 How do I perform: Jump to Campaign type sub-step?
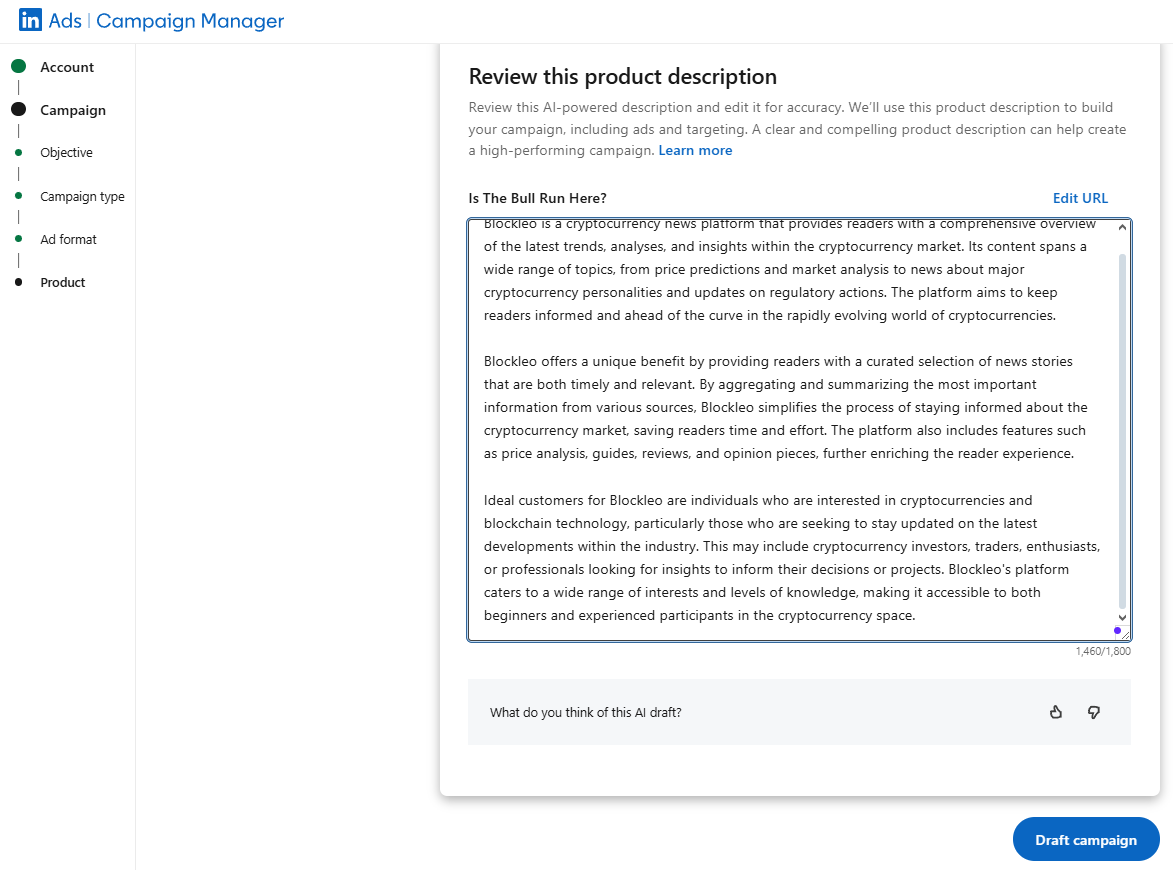[82, 196]
